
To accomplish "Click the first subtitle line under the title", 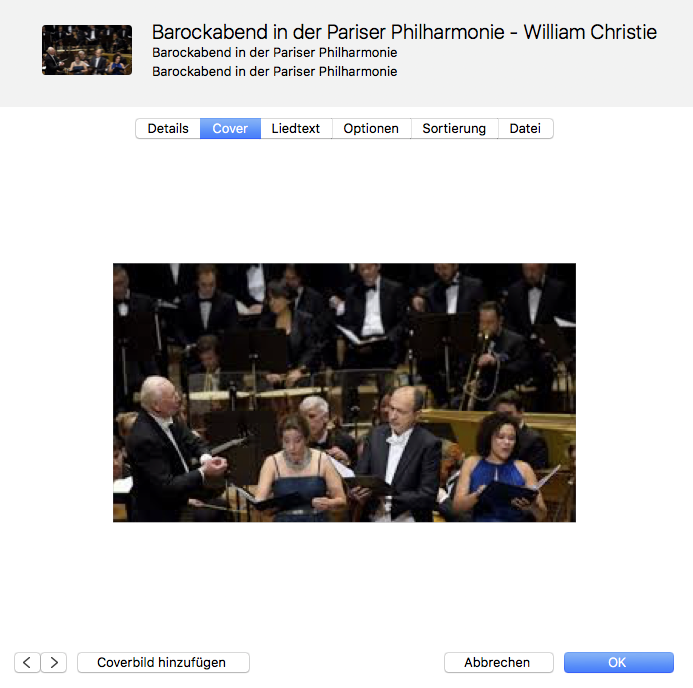I will click(x=275, y=52).
